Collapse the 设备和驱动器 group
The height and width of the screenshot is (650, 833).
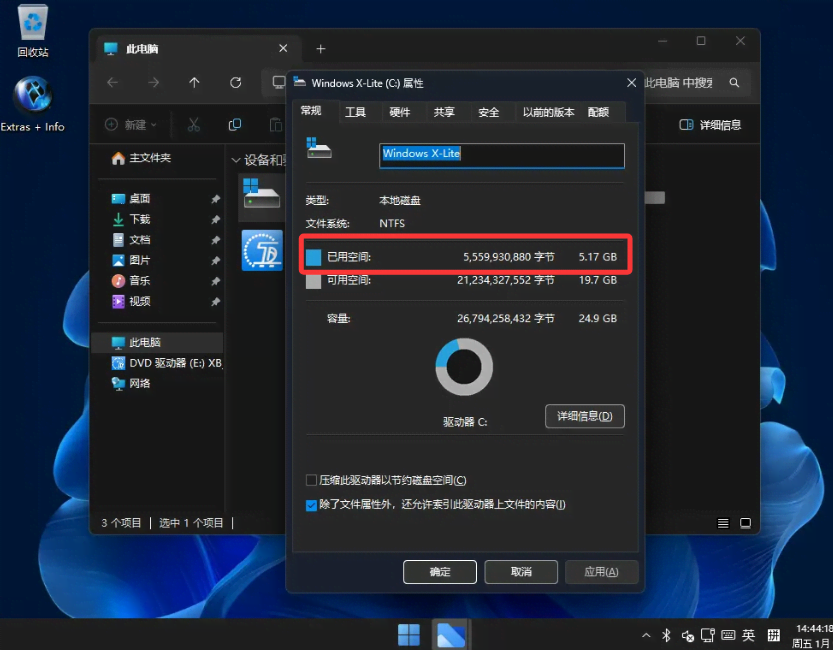pyautogui.click(x=236, y=160)
